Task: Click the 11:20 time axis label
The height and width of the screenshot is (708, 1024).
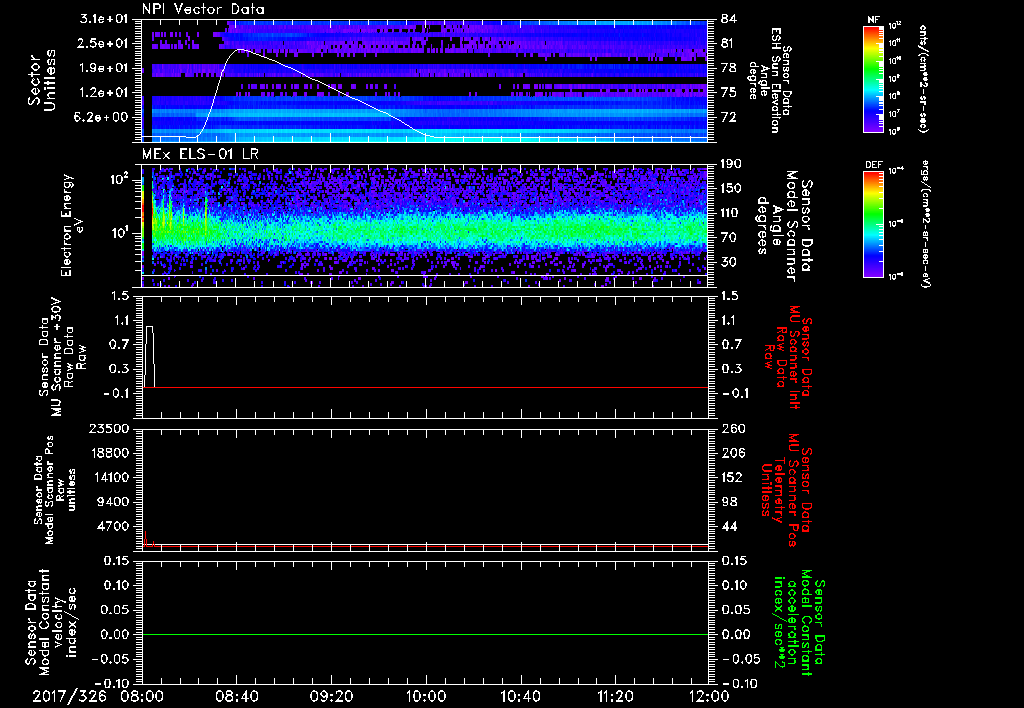Action: coord(614,695)
